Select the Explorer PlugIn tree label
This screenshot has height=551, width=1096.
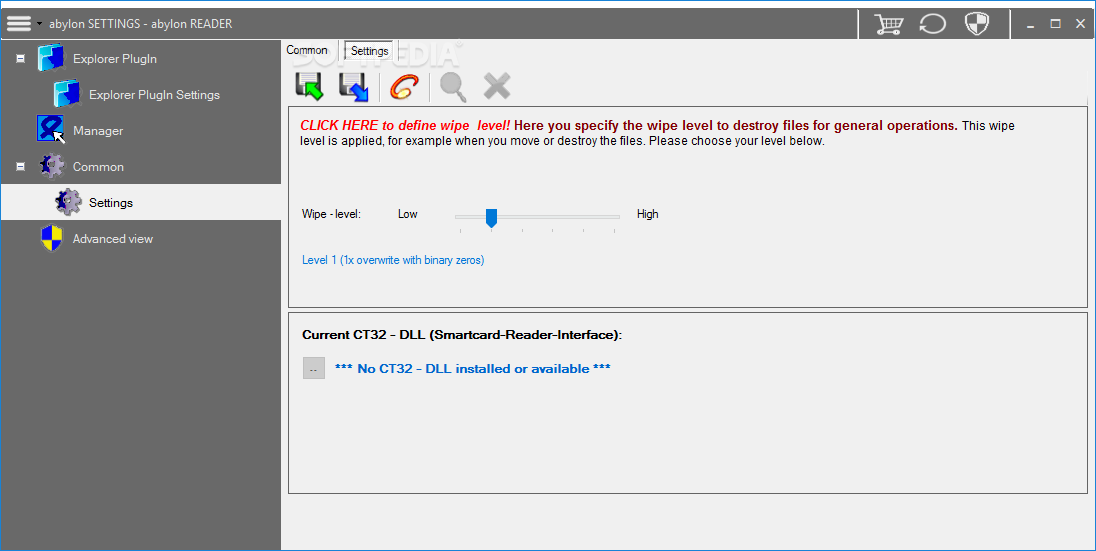coord(115,59)
